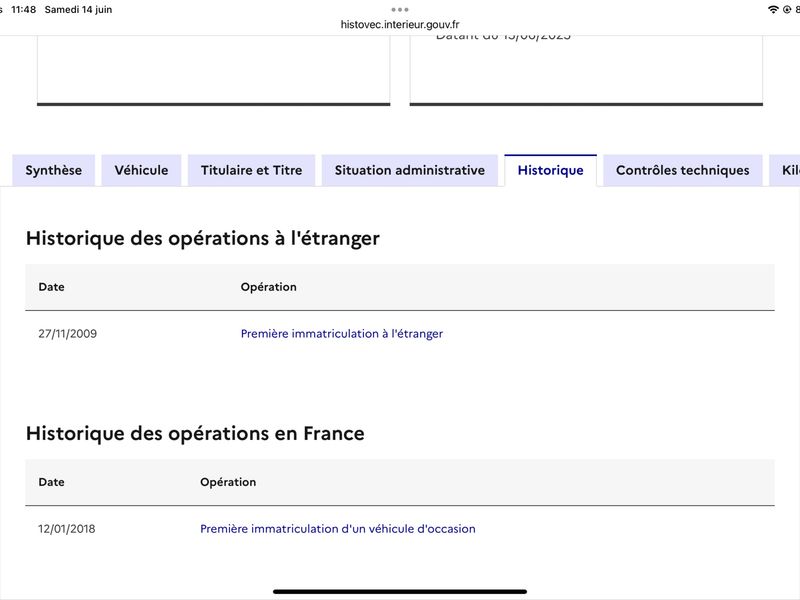Image resolution: width=800 pixels, height=600 pixels.
Task: Select the Titulaire et Titre tab
Action: (x=252, y=170)
